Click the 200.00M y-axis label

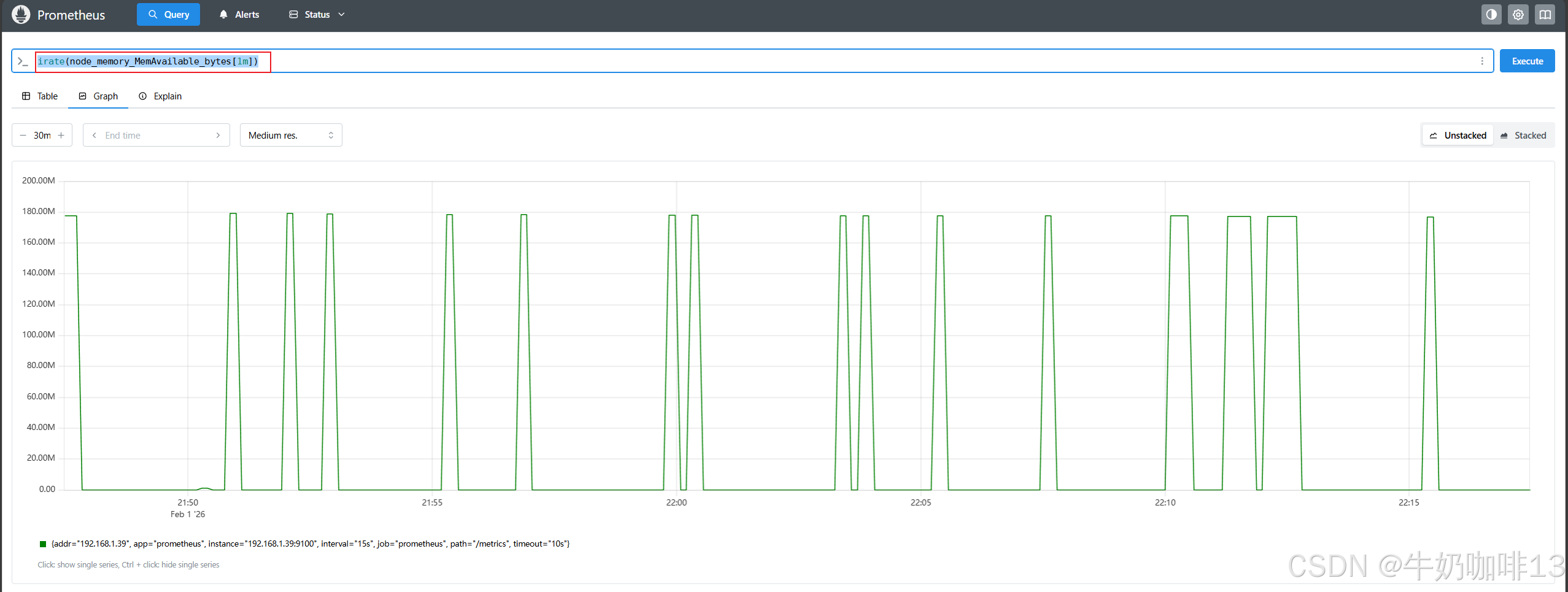point(39,180)
